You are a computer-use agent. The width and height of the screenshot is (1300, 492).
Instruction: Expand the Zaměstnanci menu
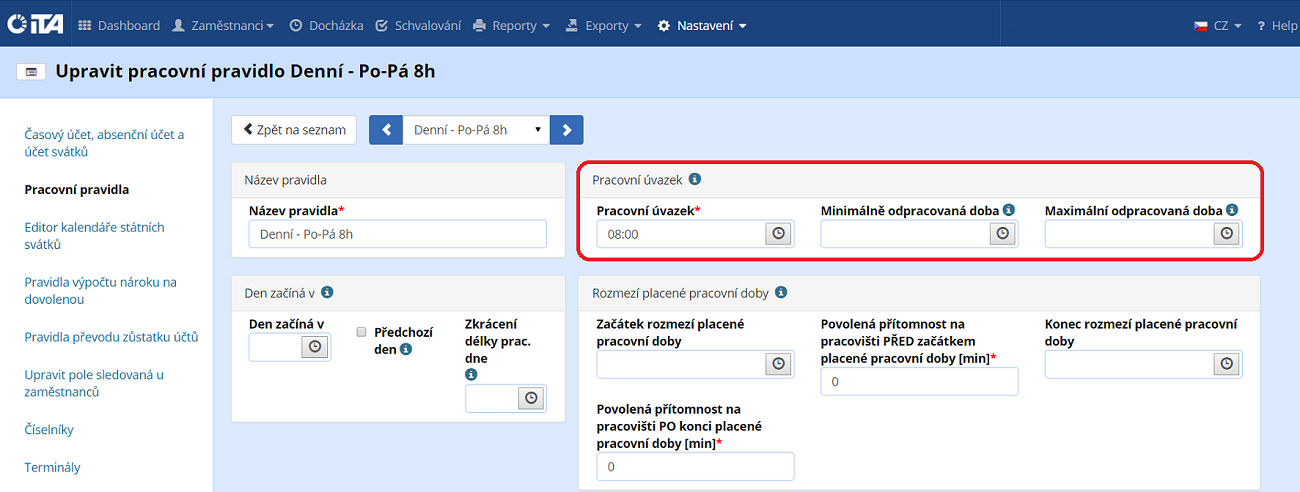(x=223, y=26)
